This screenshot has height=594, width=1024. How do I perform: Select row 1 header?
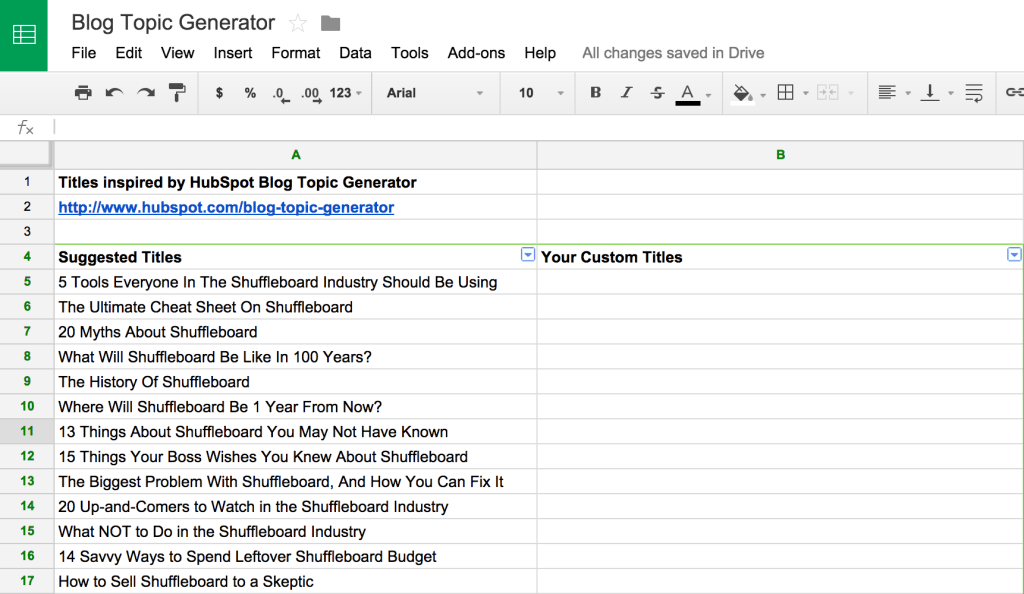[27, 182]
